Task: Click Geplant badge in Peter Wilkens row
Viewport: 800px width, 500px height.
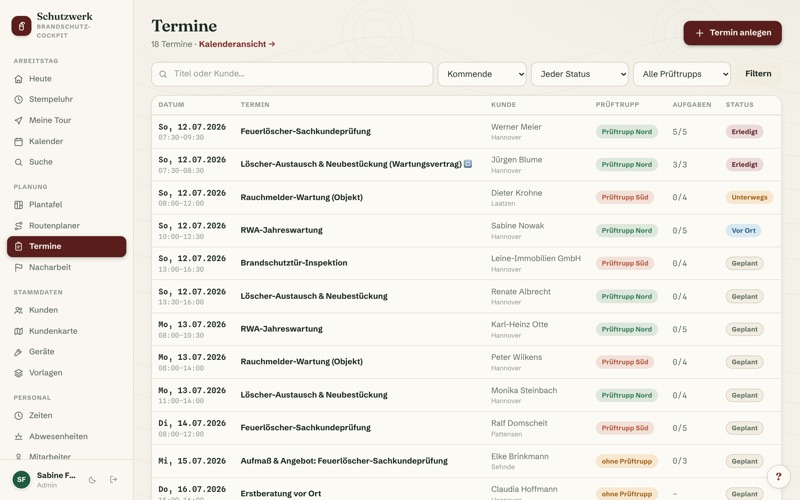Action: 744,362
